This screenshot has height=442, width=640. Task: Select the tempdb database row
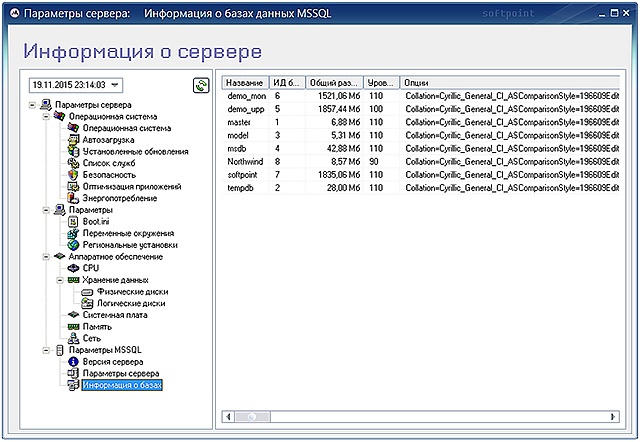tap(421, 188)
